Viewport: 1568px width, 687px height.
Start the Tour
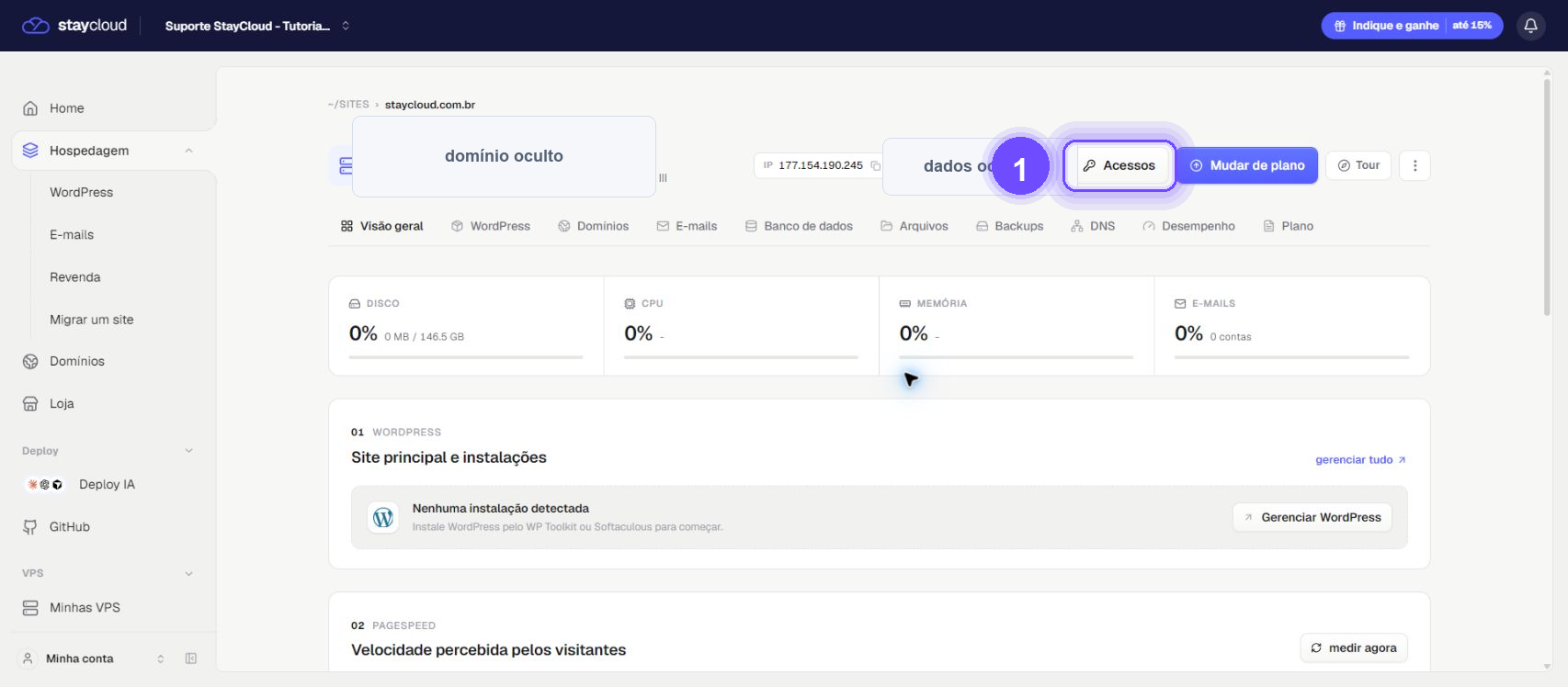tap(1358, 165)
